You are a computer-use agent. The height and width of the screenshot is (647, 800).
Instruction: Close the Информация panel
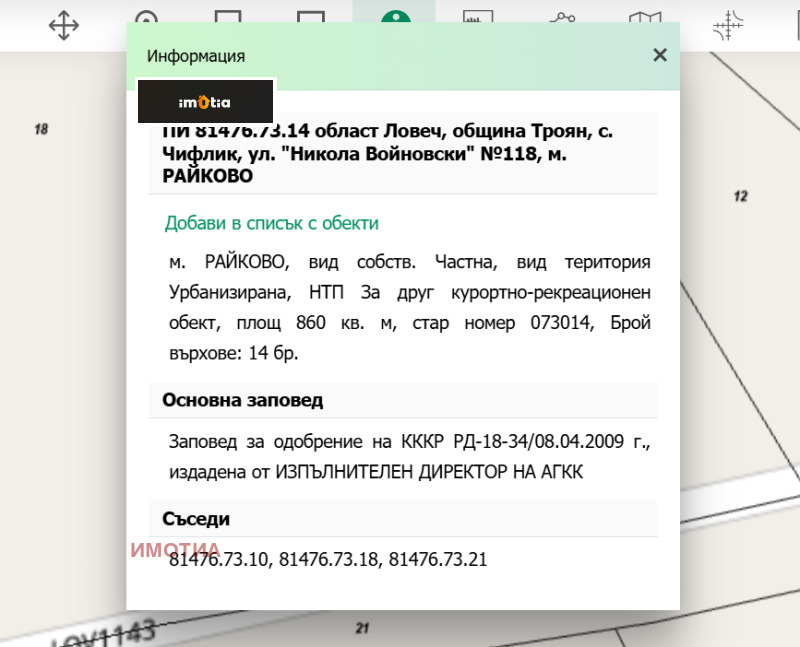coord(659,55)
